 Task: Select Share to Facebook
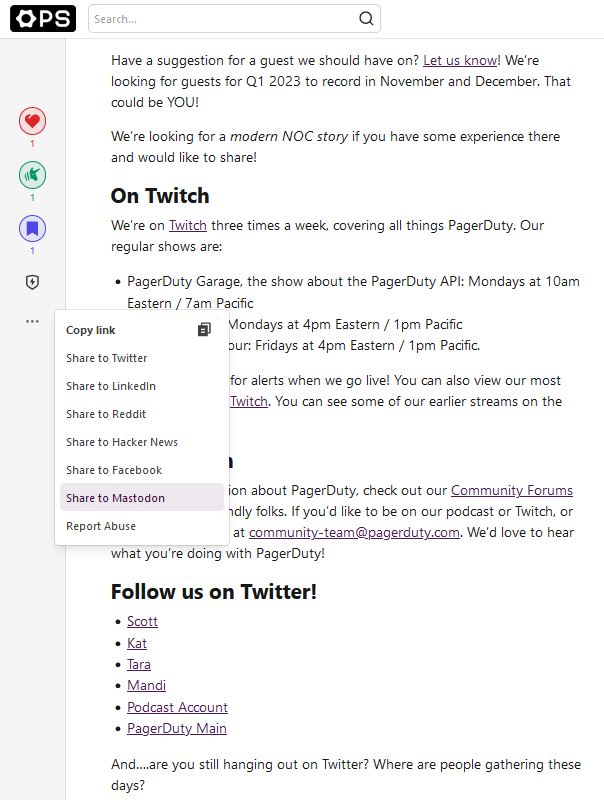tap(114, 470)
